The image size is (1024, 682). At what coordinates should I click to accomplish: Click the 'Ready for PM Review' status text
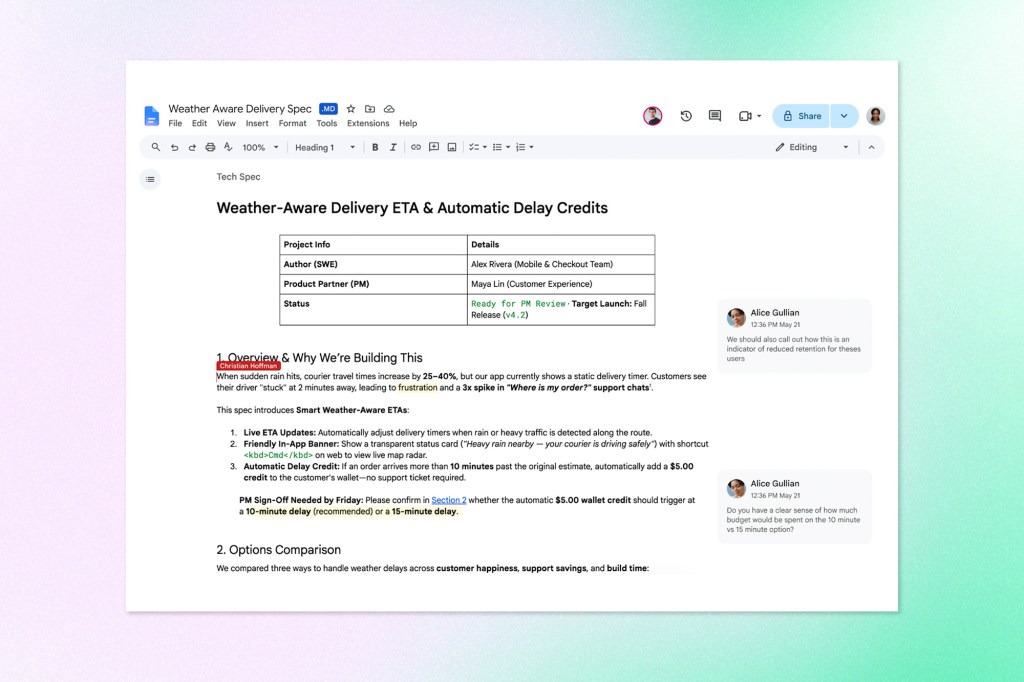pyautogui.click(x=519, y=304)
